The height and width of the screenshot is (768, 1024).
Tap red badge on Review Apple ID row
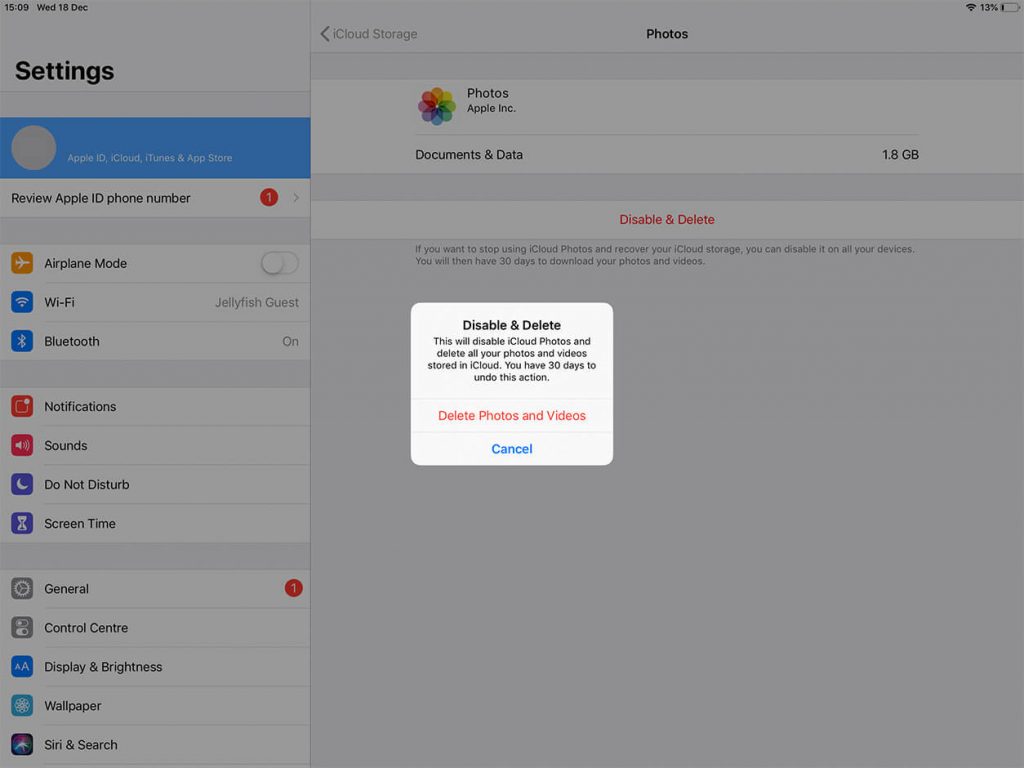click(269, 197)
